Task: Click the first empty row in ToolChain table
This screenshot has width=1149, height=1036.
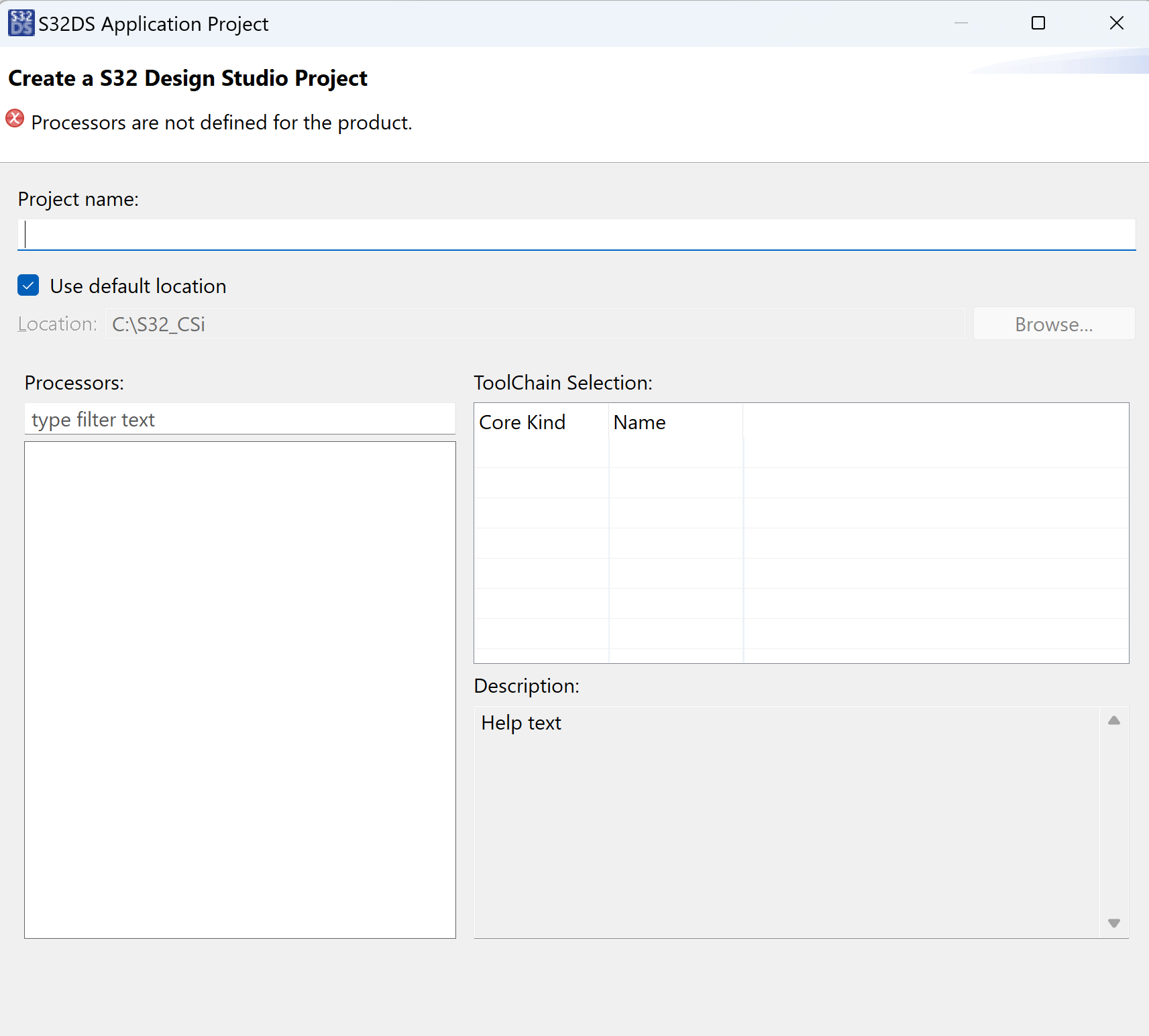Action: tap(801, 453)
